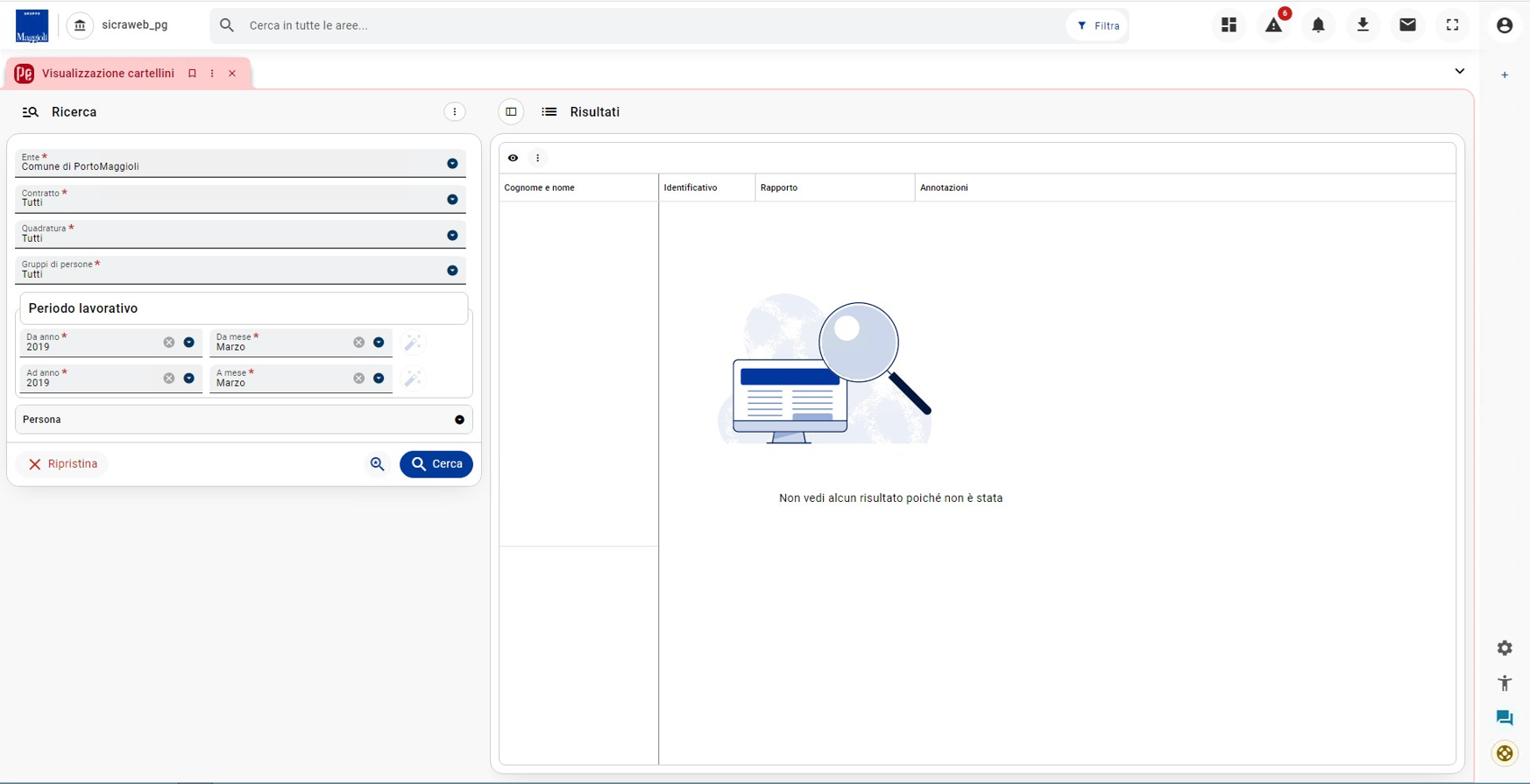Open the accessibility icon in right sidebar
This screenshot has height=784, width=1530.
pyautogui.click(x=1505, y=683)
